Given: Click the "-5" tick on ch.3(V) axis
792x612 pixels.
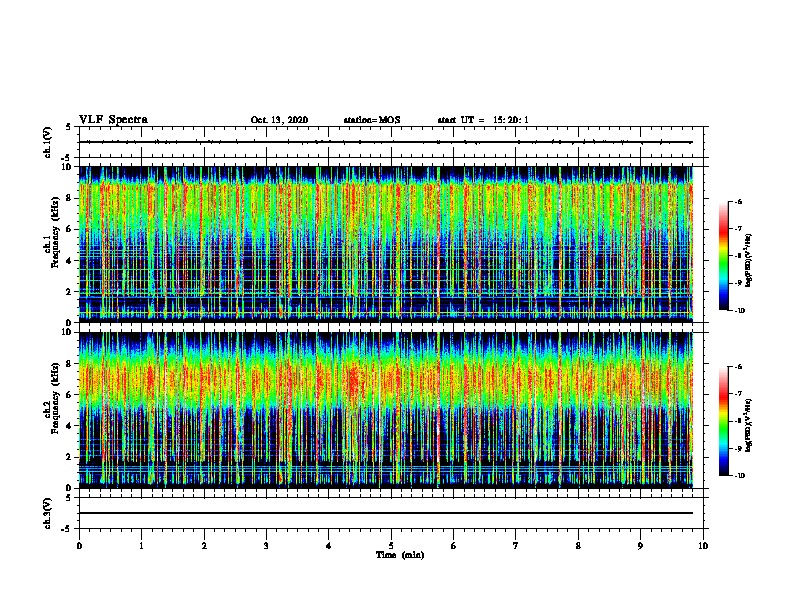Looking at the screenshot, I should pyautogui.click(x=67, y=529).
